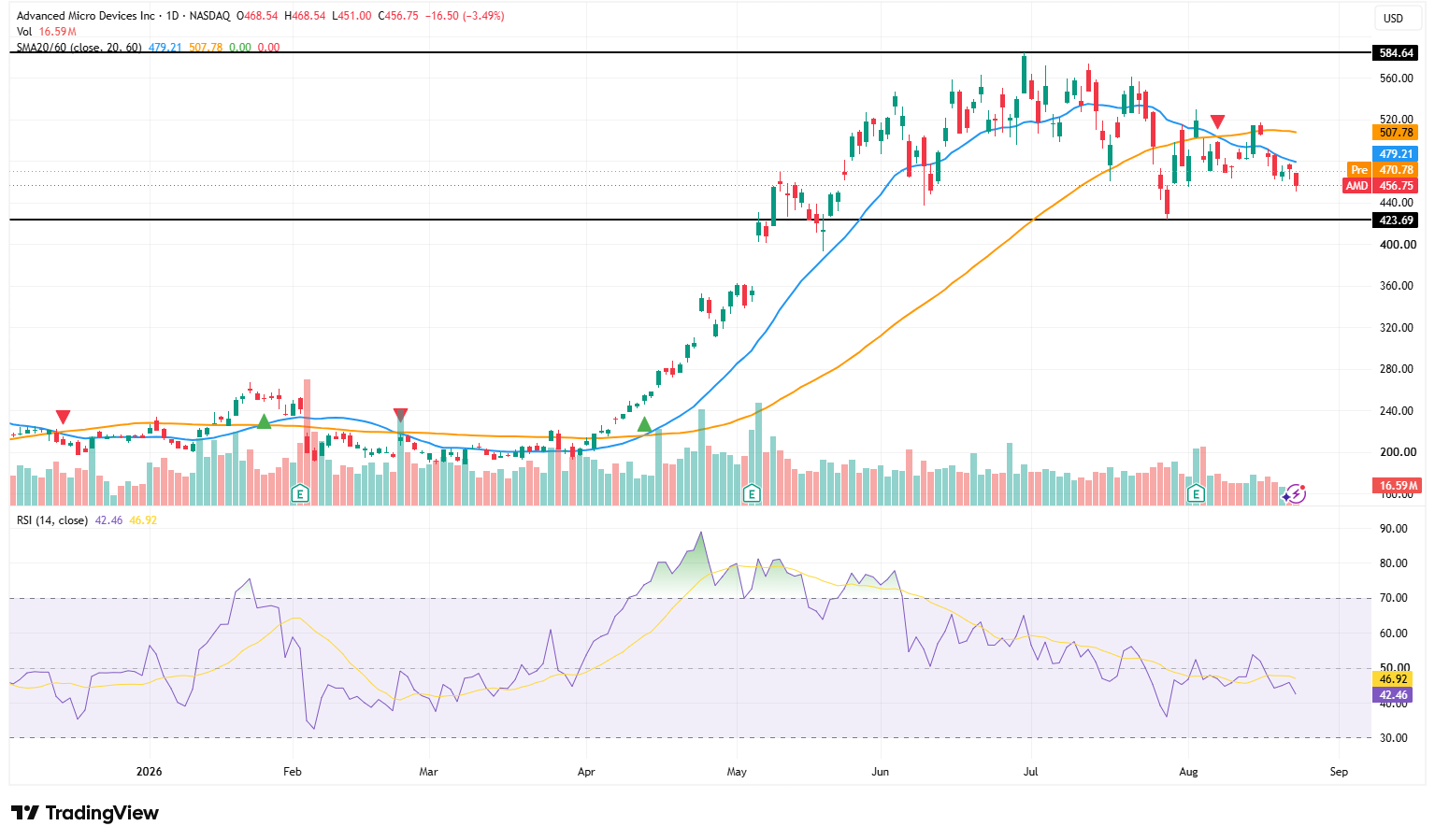Screen dimensions: 1435x840
Task: Click the Mar label on the time axis
Action: [428, 772]
